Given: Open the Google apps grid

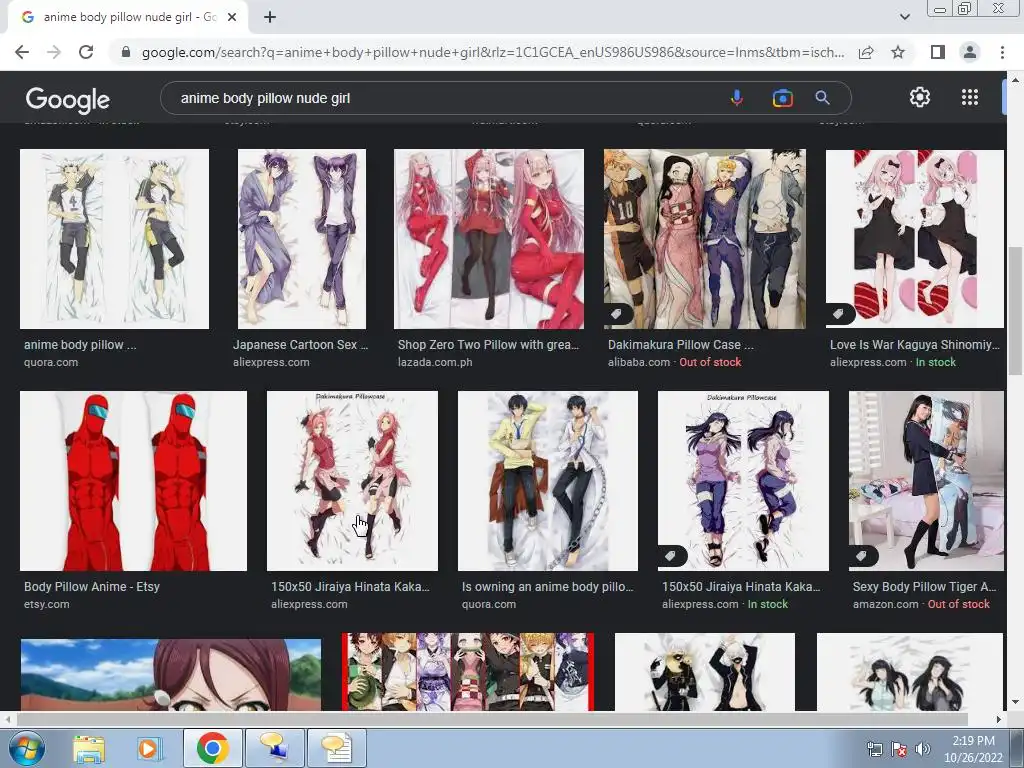Looking at the screenshot, I should pos(970,97).
